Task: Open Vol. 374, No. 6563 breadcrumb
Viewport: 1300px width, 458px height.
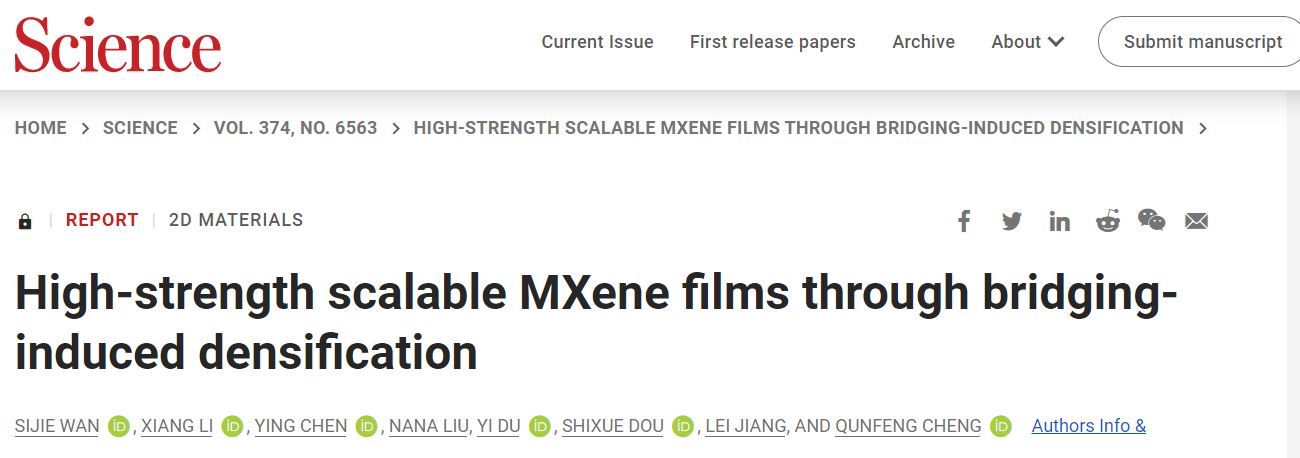Action: [295, 128]
